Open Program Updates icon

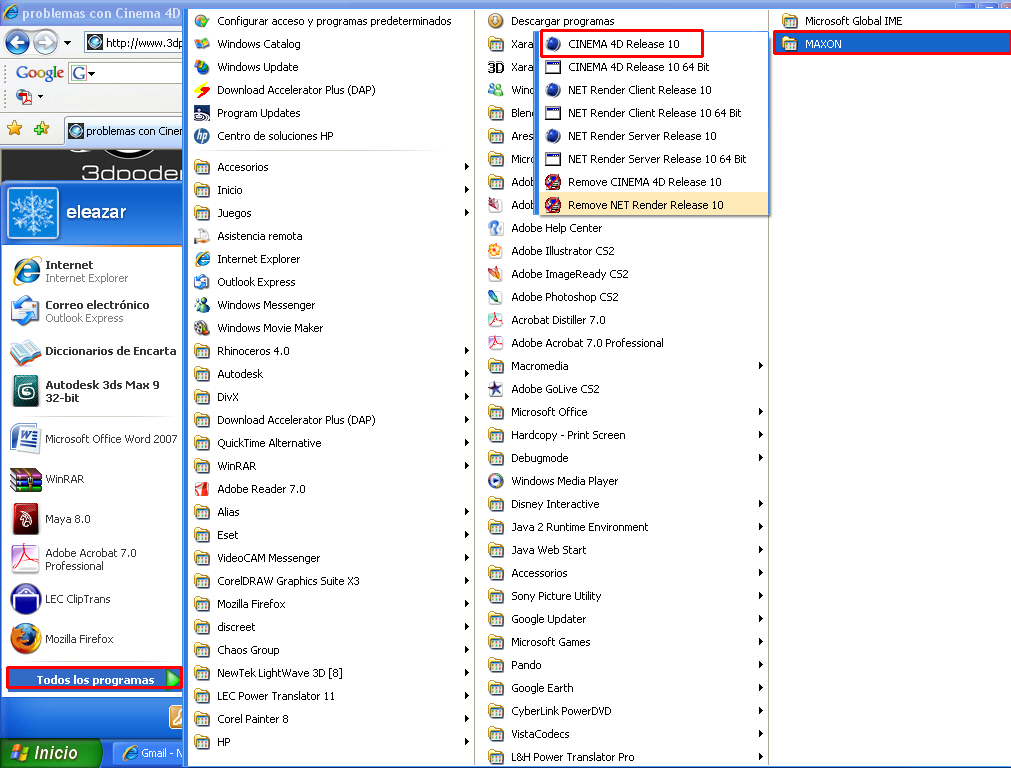(x=202, y=113)
